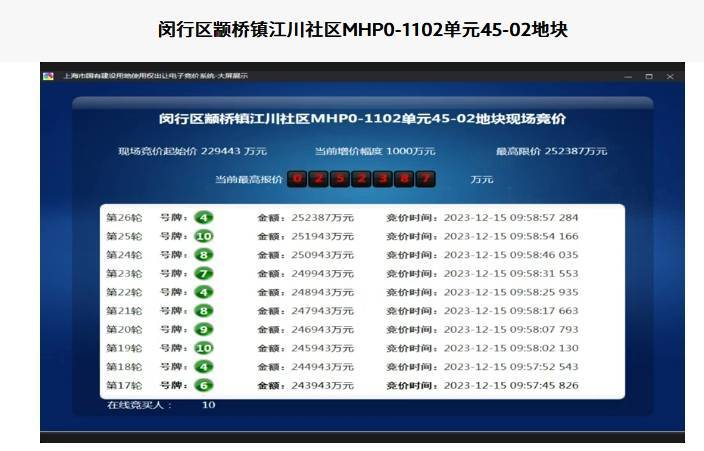Click bid time 09:58:57 284

pos(545,218)
